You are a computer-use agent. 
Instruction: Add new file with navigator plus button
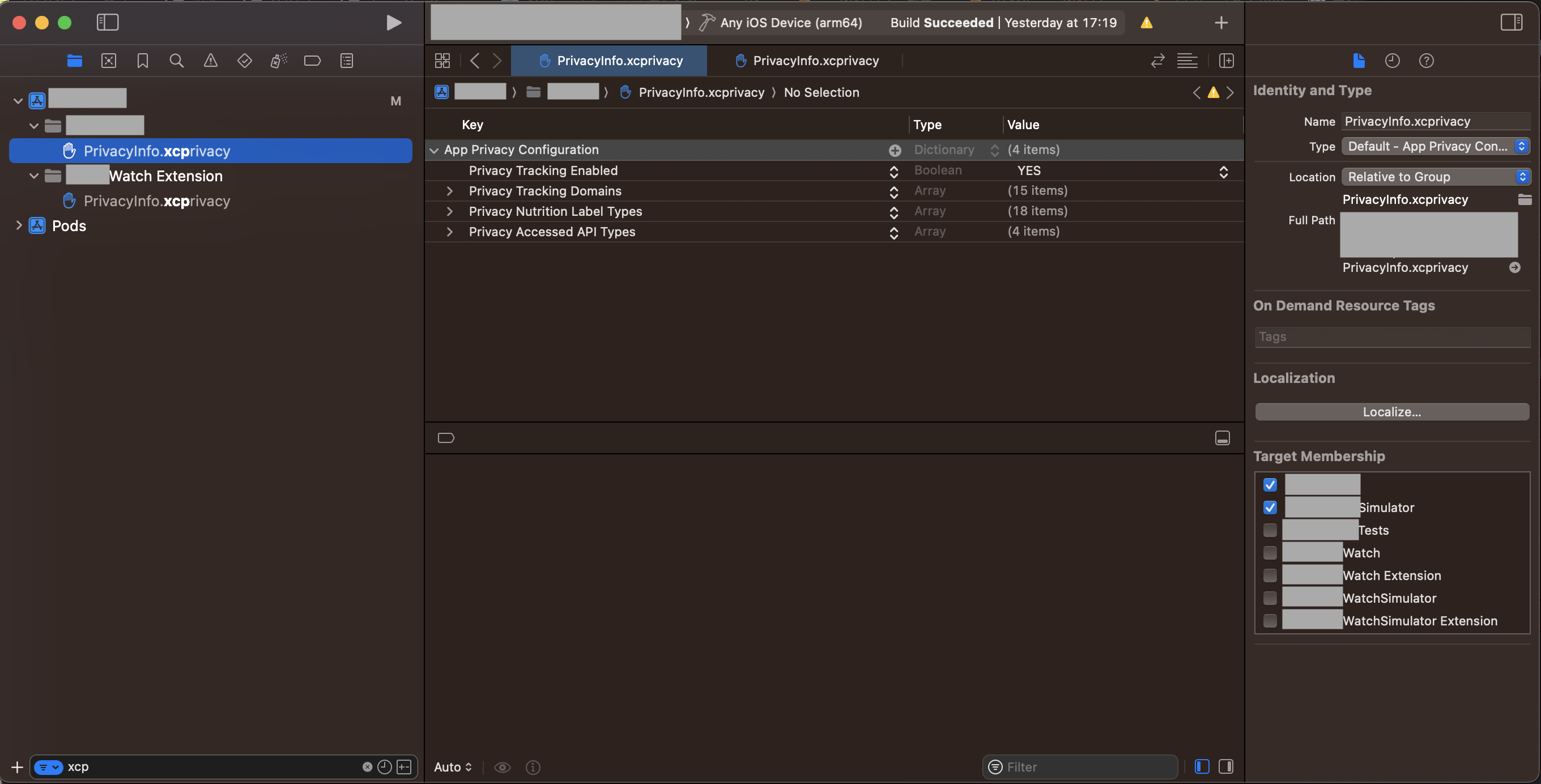tap(17, 766)
